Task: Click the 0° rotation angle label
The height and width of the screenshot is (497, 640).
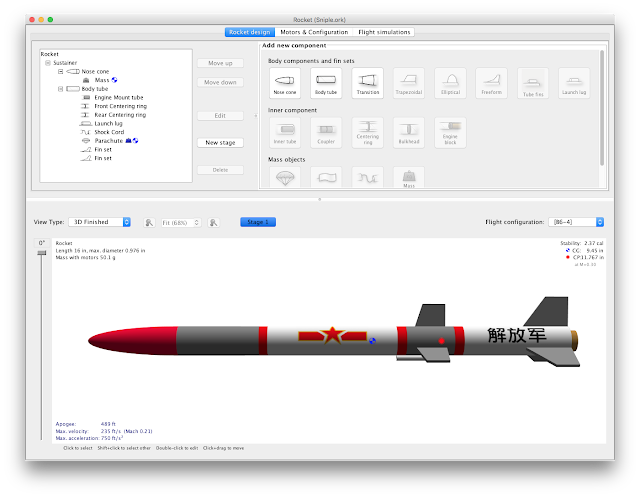Action: click(42, 243)
